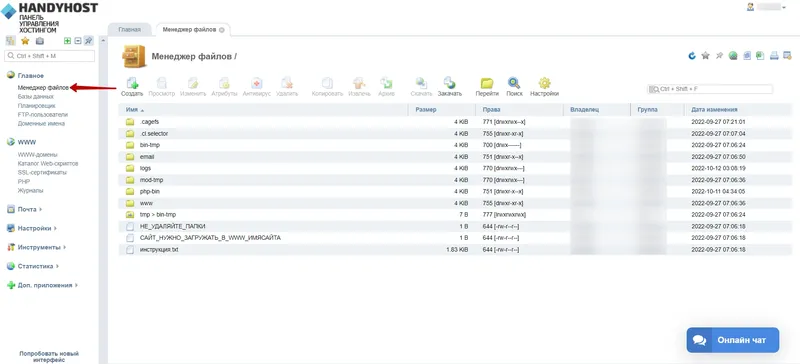
Task: Click the Скачать toolbar icon
Action: click(x=421, y=83)
